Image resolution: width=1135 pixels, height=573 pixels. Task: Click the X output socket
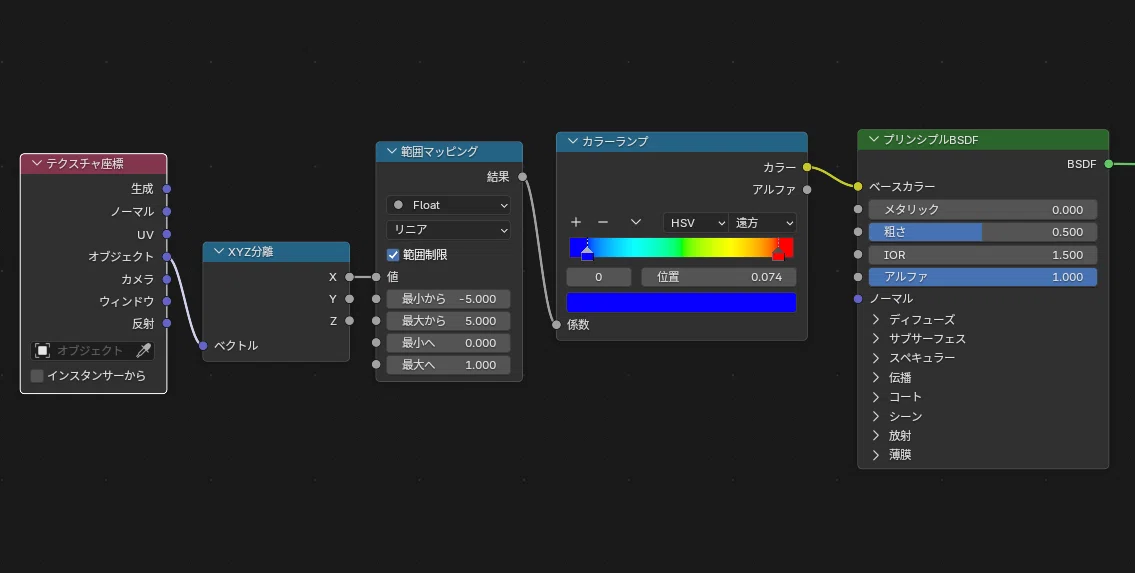point(350,276)
